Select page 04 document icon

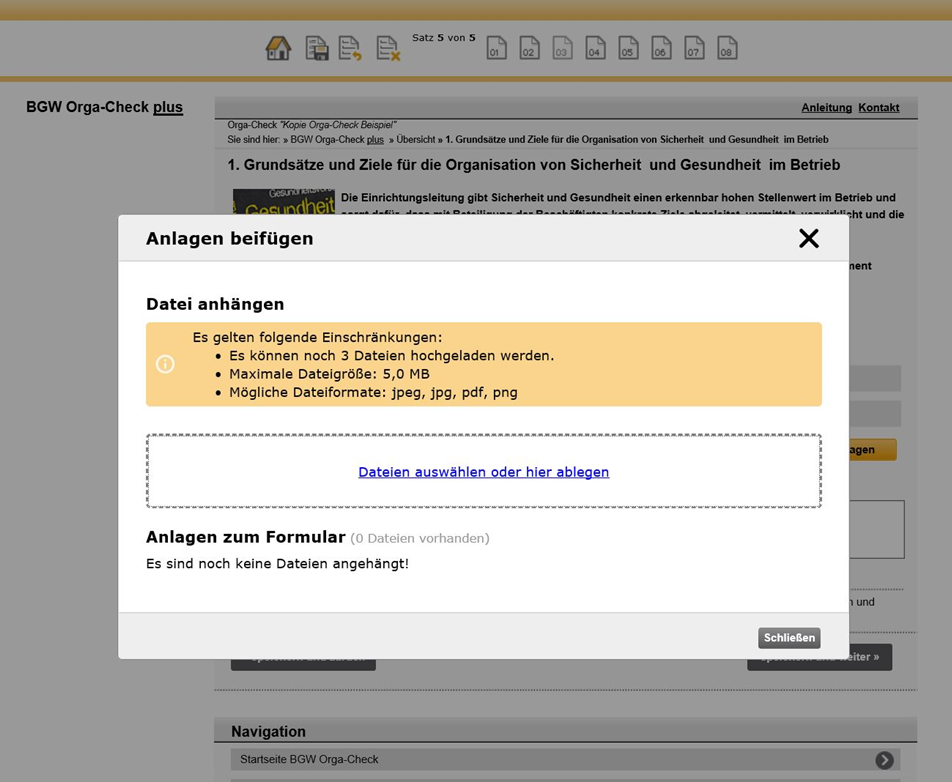point(595,48)
